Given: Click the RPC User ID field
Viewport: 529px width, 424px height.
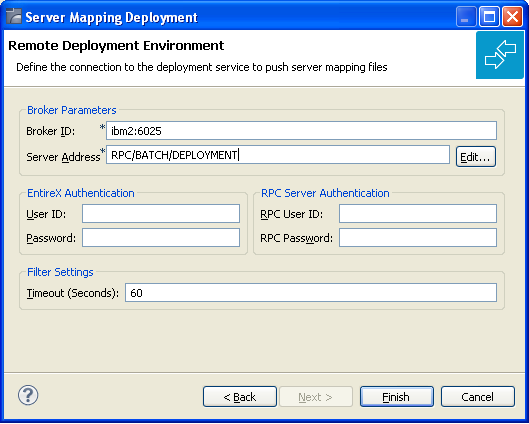Looking at the screenshot, I should coord(418,214).
